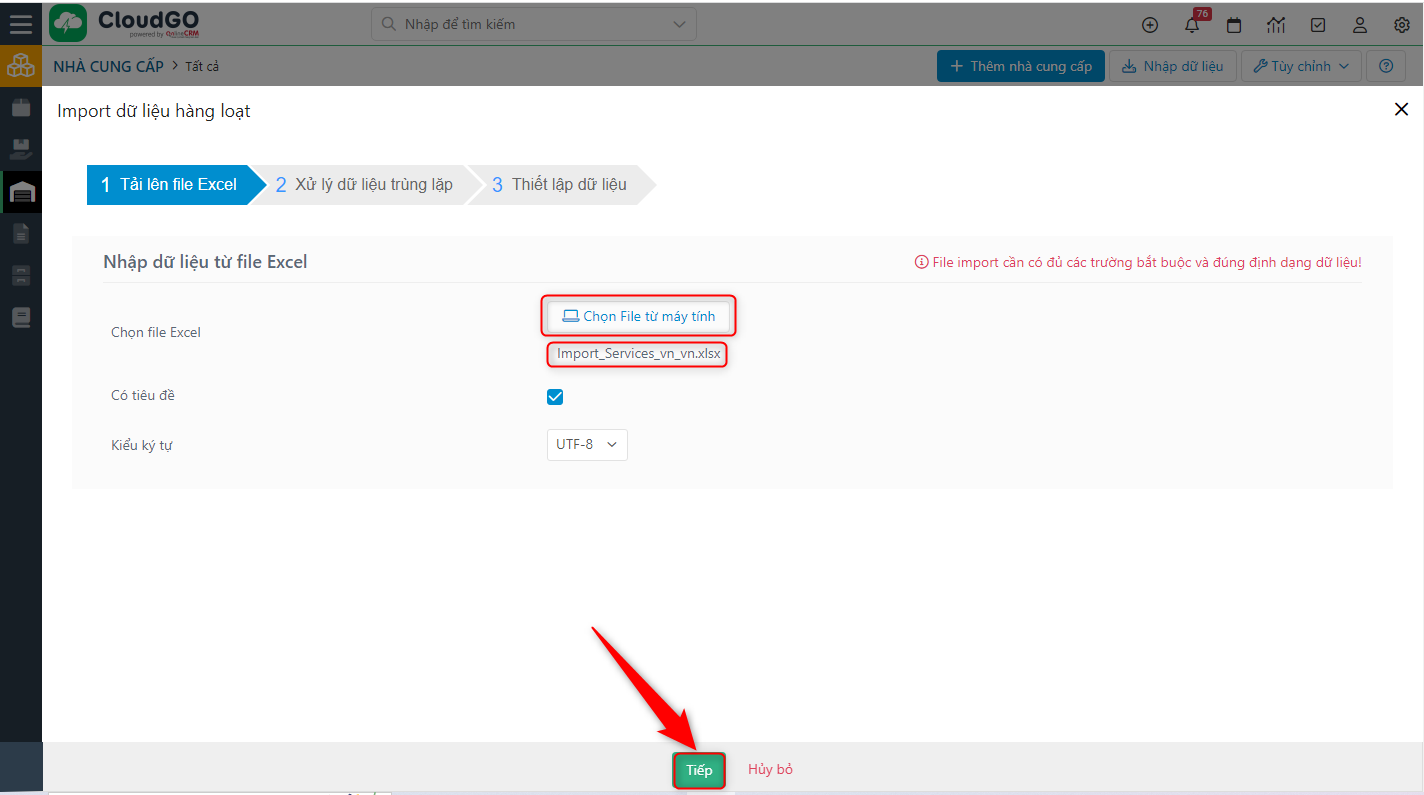The height and width of the screenshot is (795, 1424).
Task: Click the Thêm nhà cung cấp button
Action: (x=1020, y=66)
